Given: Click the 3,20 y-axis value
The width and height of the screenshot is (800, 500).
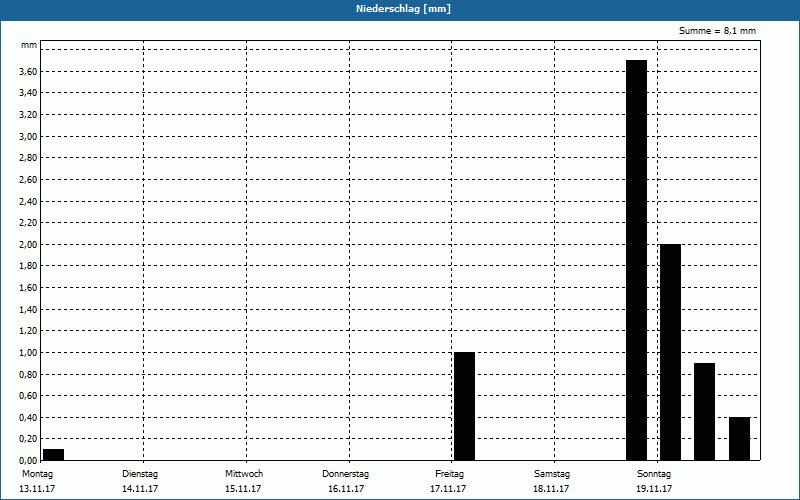Looking at the screenshot, I should point(28,115).
